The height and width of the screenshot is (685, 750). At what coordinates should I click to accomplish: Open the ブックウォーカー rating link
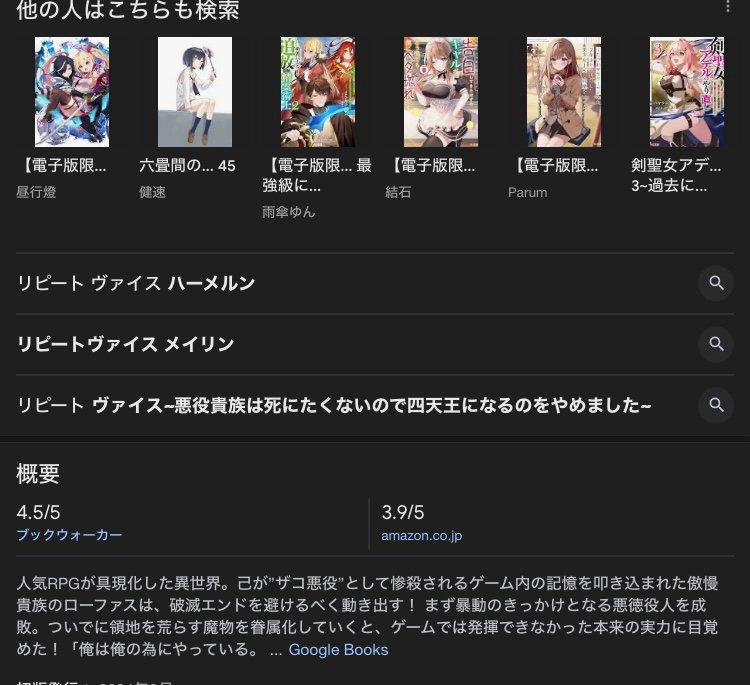[69, 535]
